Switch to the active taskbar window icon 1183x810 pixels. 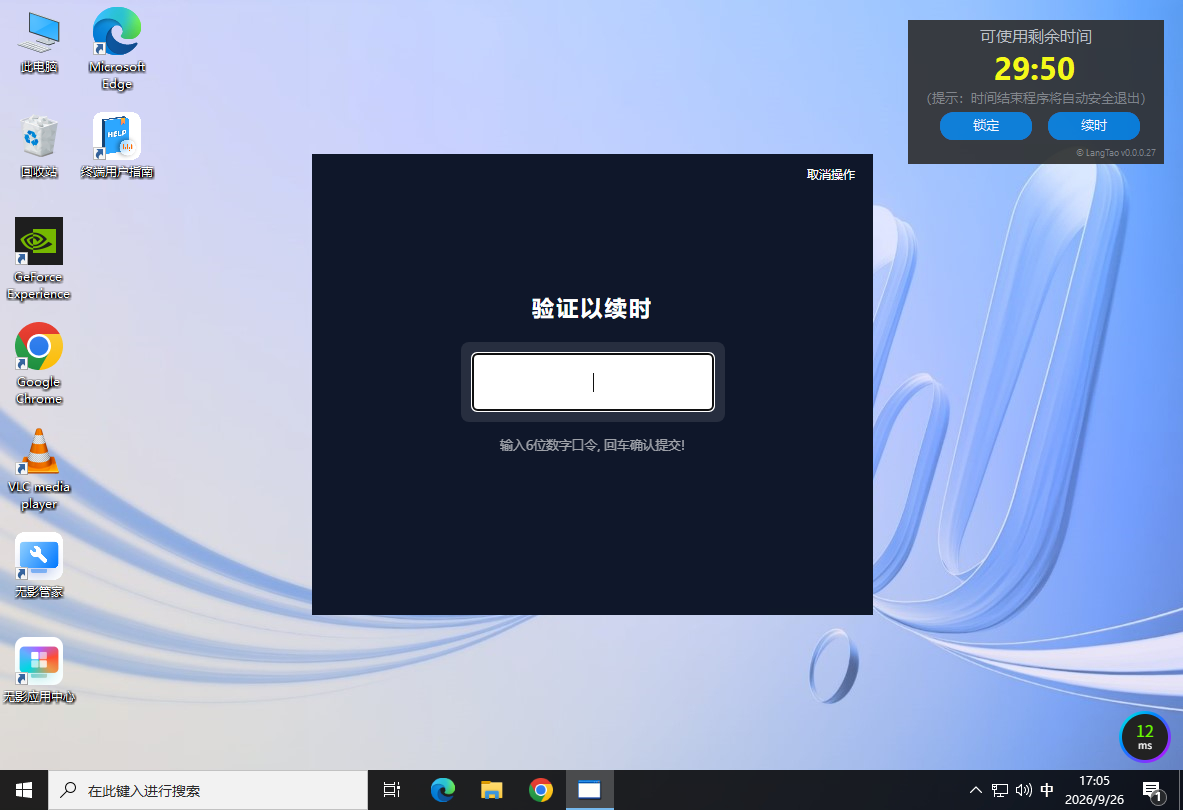pos(589,790)
